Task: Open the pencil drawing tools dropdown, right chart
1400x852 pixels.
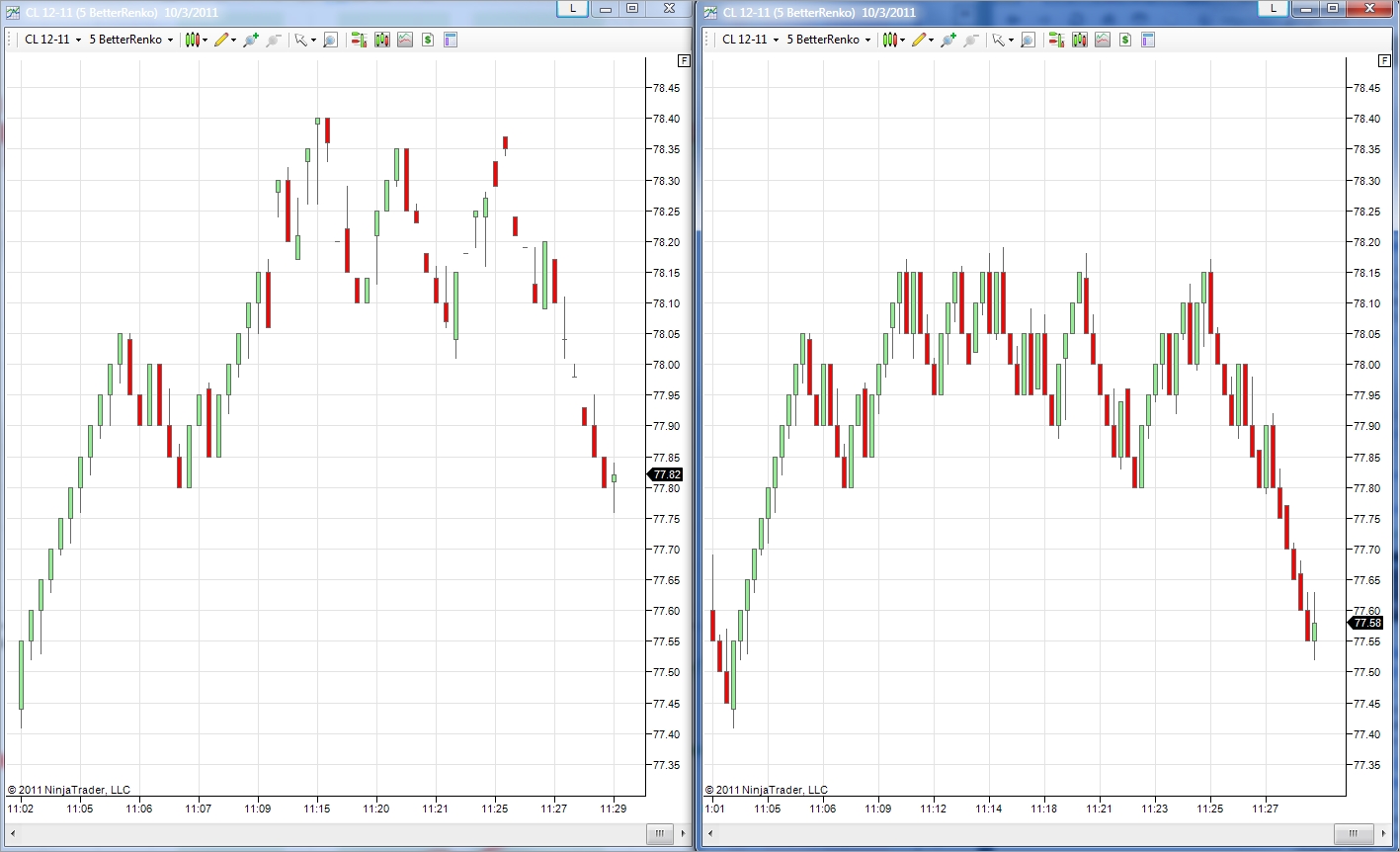Action: 924,40
